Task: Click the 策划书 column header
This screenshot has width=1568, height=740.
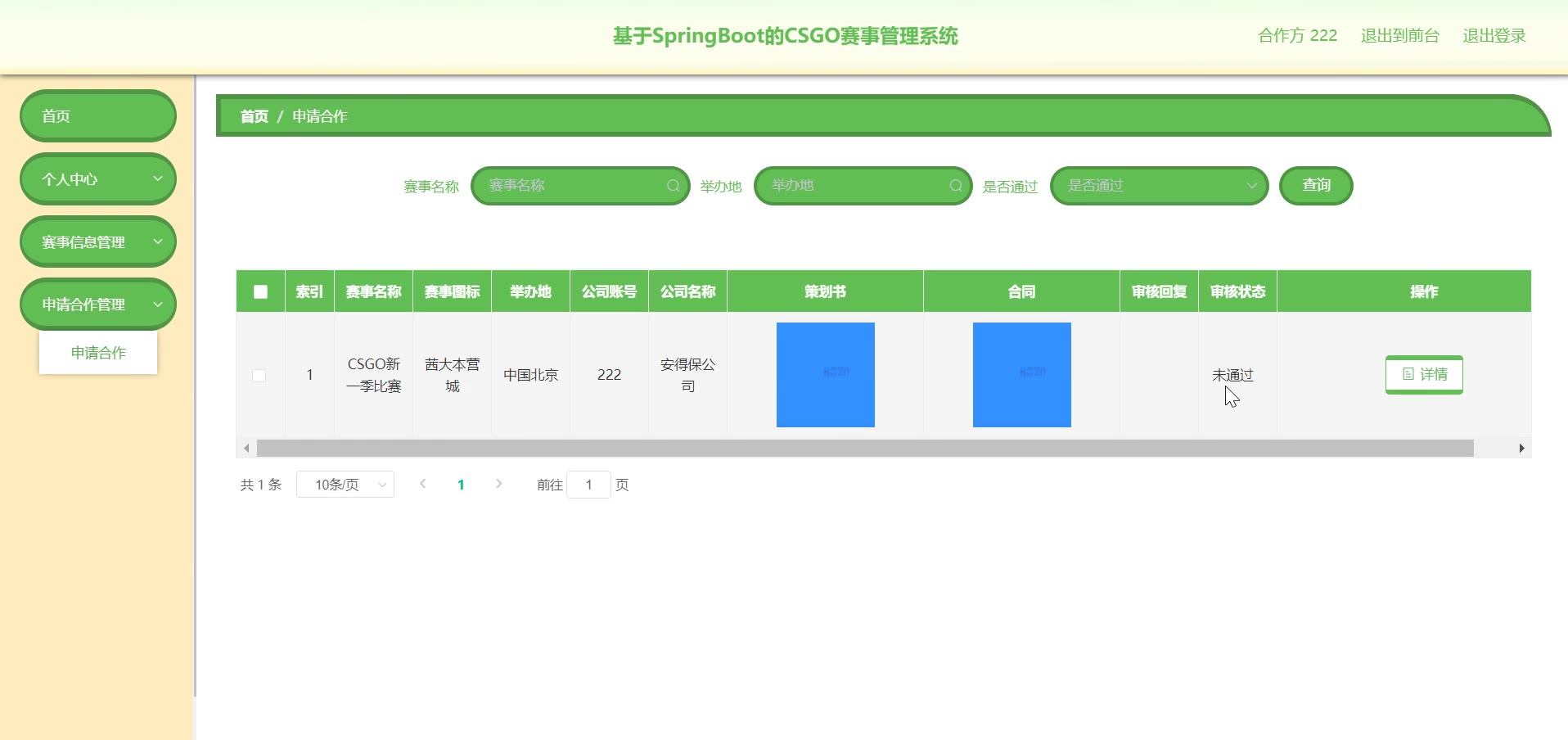Action: click(x=825, y=291)
